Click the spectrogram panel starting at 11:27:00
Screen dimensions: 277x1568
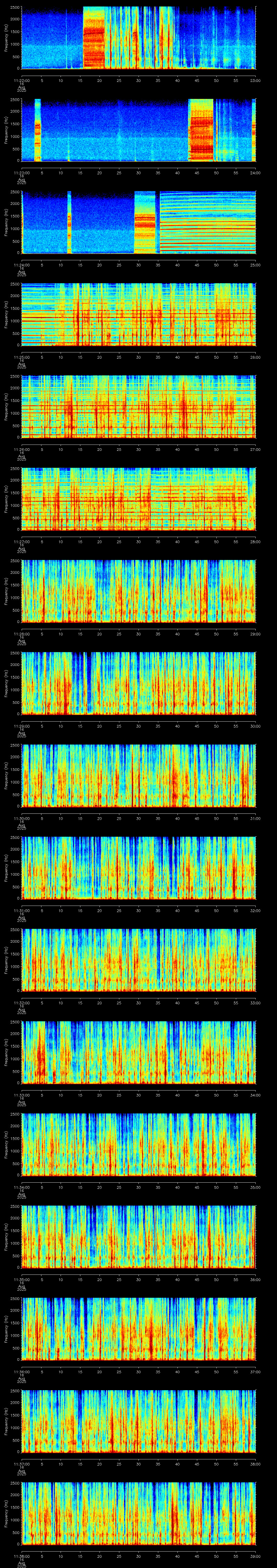(139, 499)
